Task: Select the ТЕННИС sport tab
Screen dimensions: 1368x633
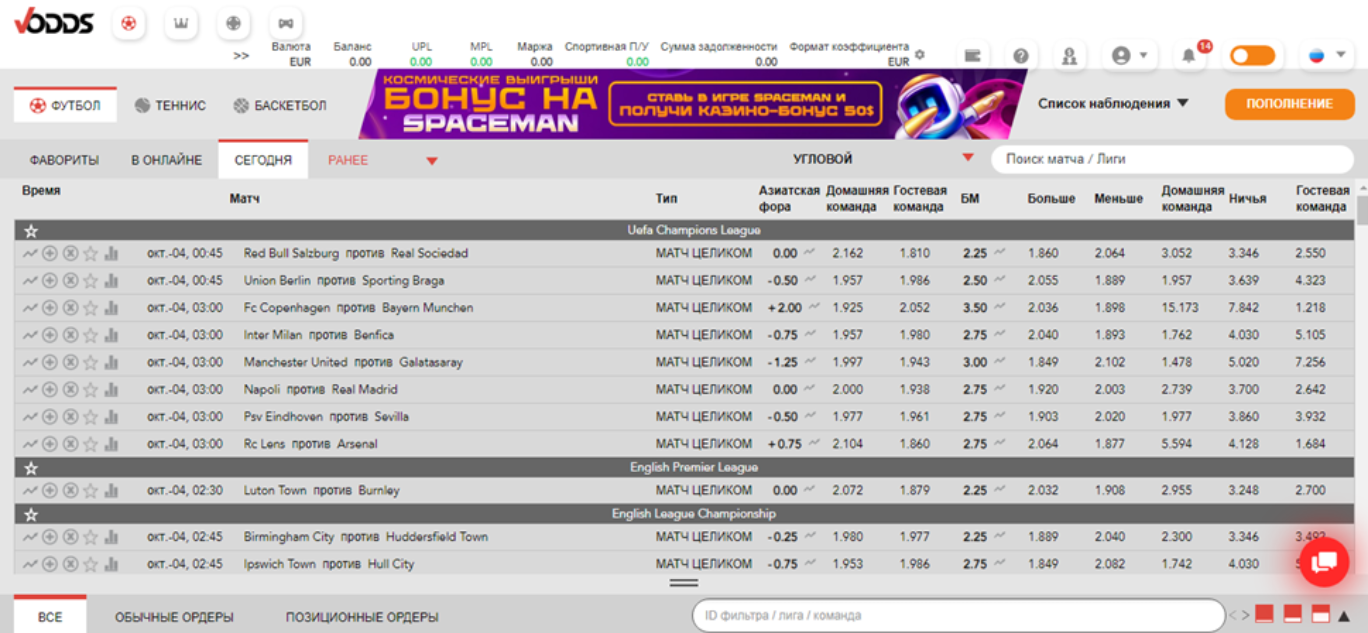Action: [170, 105]
